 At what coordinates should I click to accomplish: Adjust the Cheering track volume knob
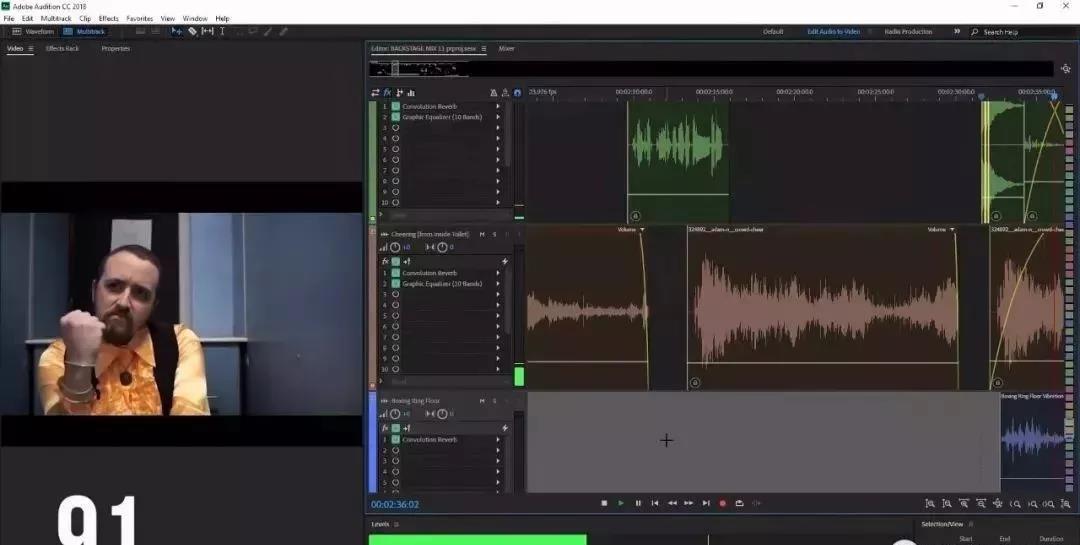395,247
